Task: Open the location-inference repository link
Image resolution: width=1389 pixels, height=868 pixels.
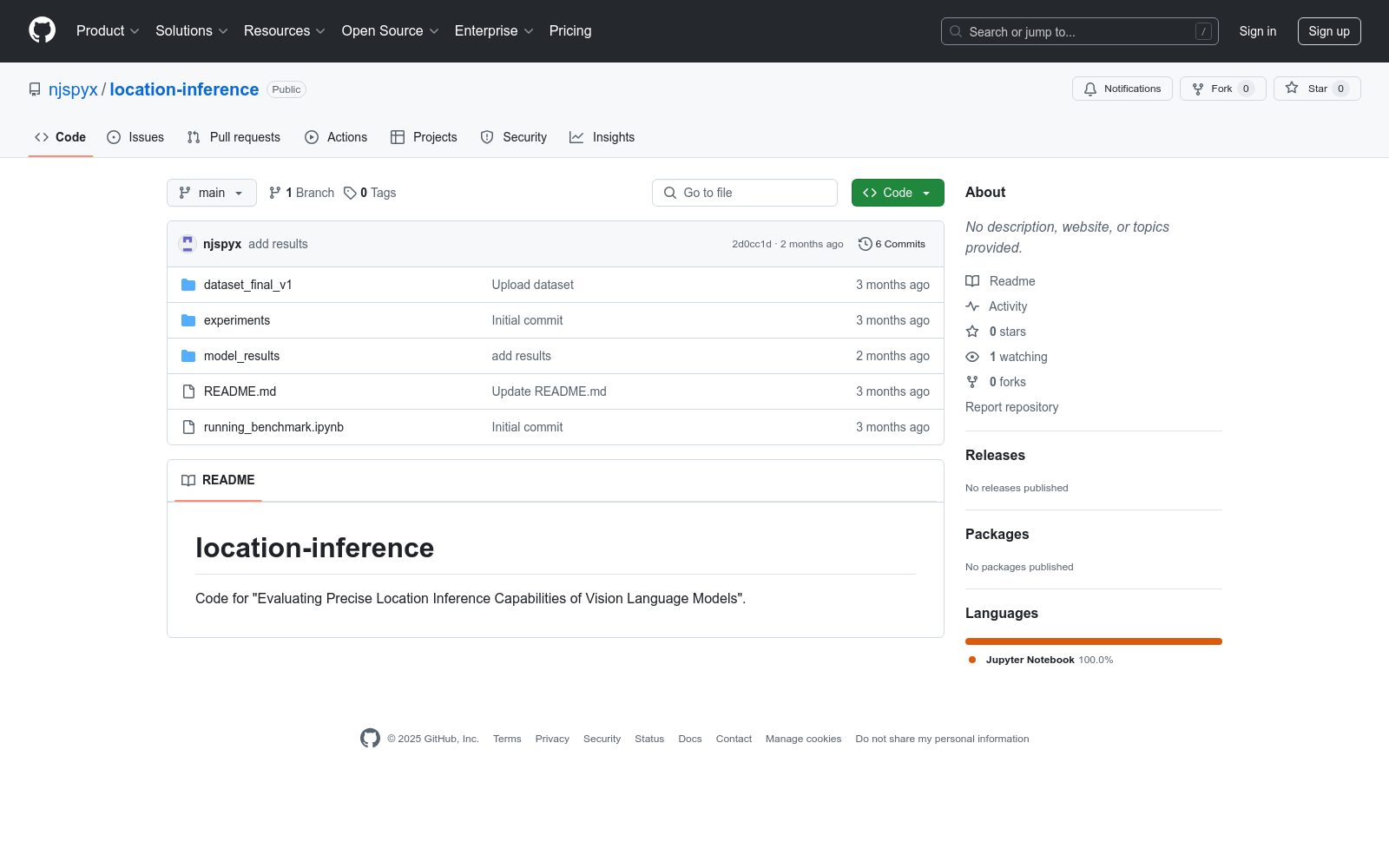Action: (184, 89)
